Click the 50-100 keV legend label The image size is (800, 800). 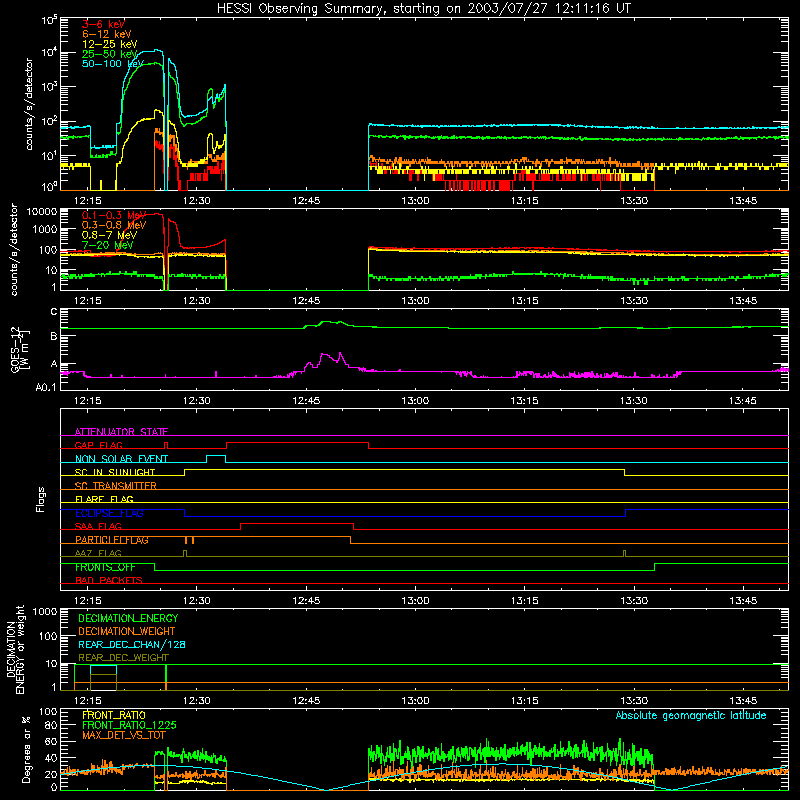coord(113,64)
